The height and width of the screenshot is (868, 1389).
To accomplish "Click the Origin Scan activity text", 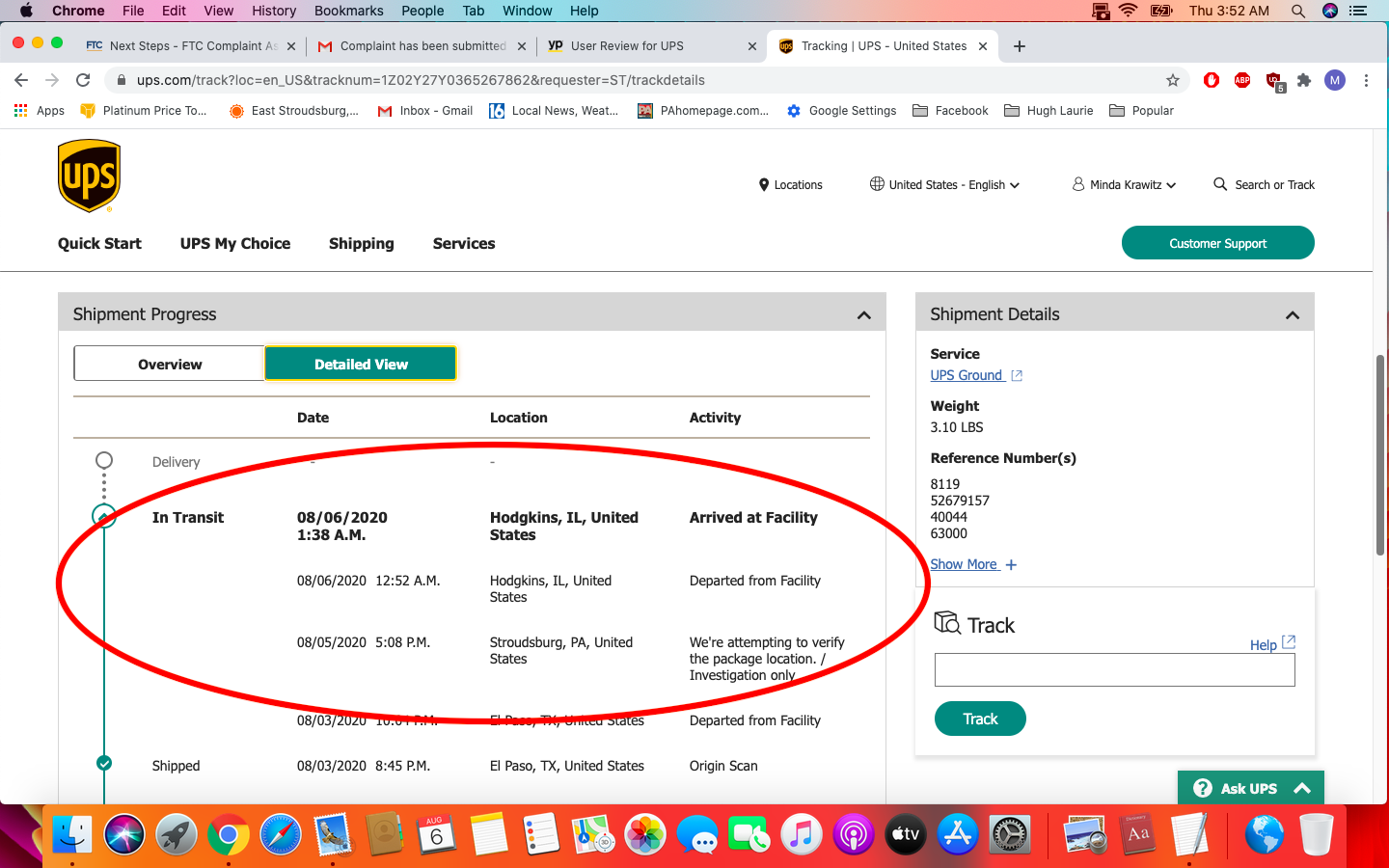I will 723,766.
